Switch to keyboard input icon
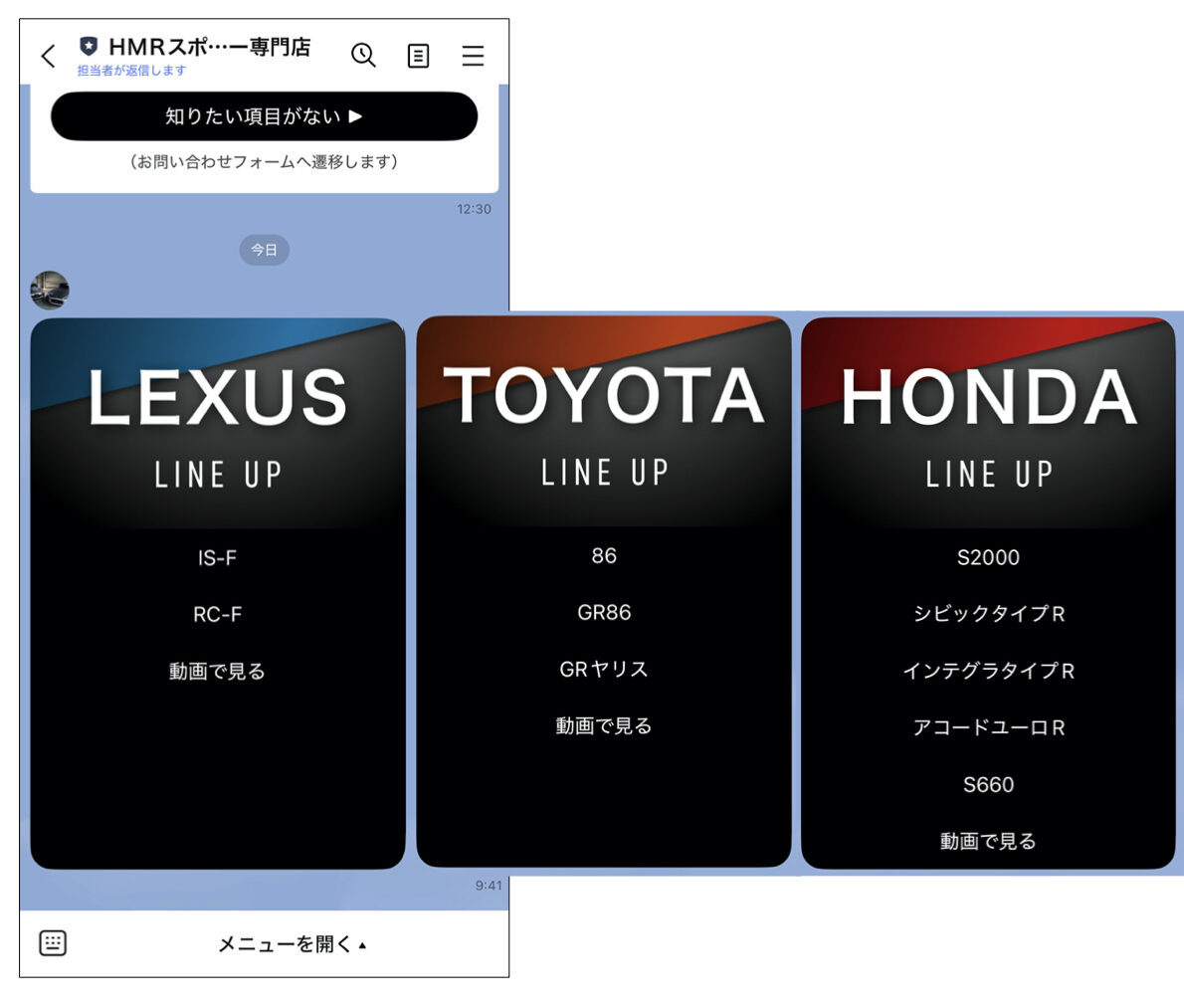The image size is (1184, 1008). [x=53, y=942]
